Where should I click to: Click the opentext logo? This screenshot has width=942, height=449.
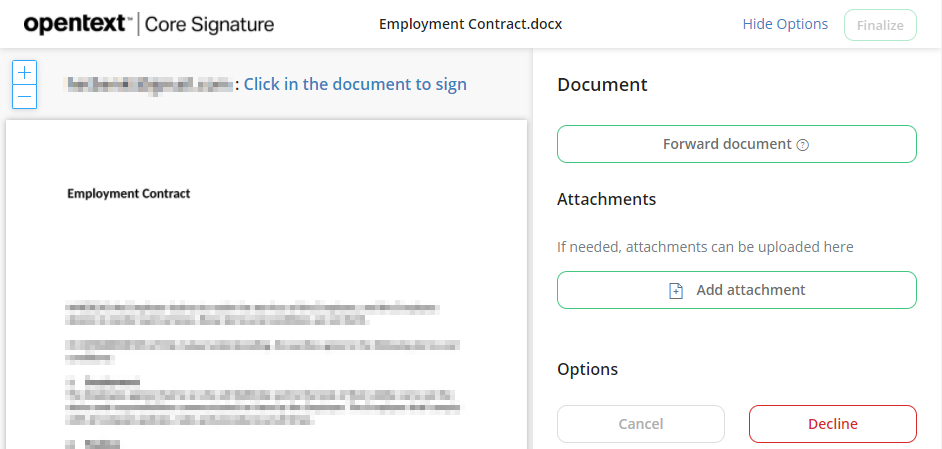click(76, 24)
